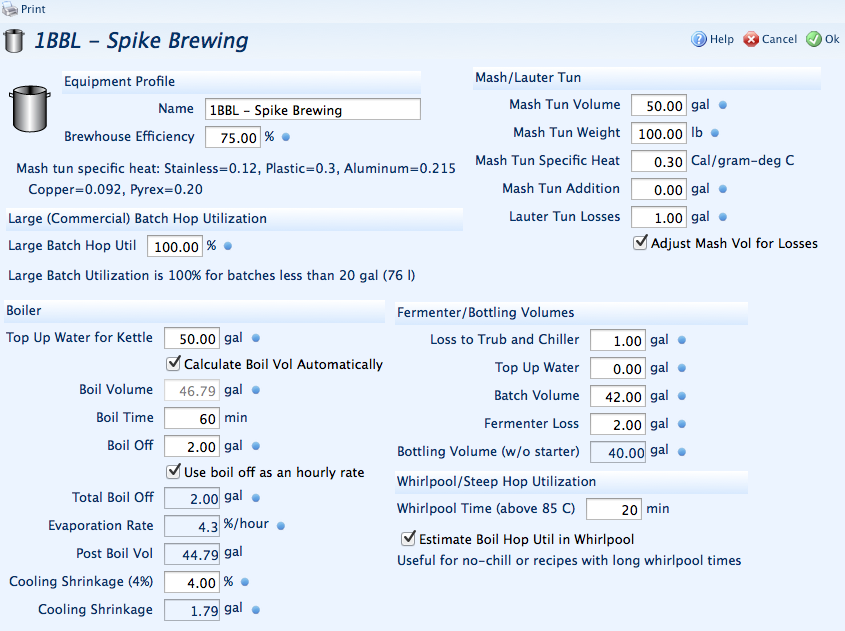
Task: Click the info dot beside Fermenter Loss
Action: 682,425
